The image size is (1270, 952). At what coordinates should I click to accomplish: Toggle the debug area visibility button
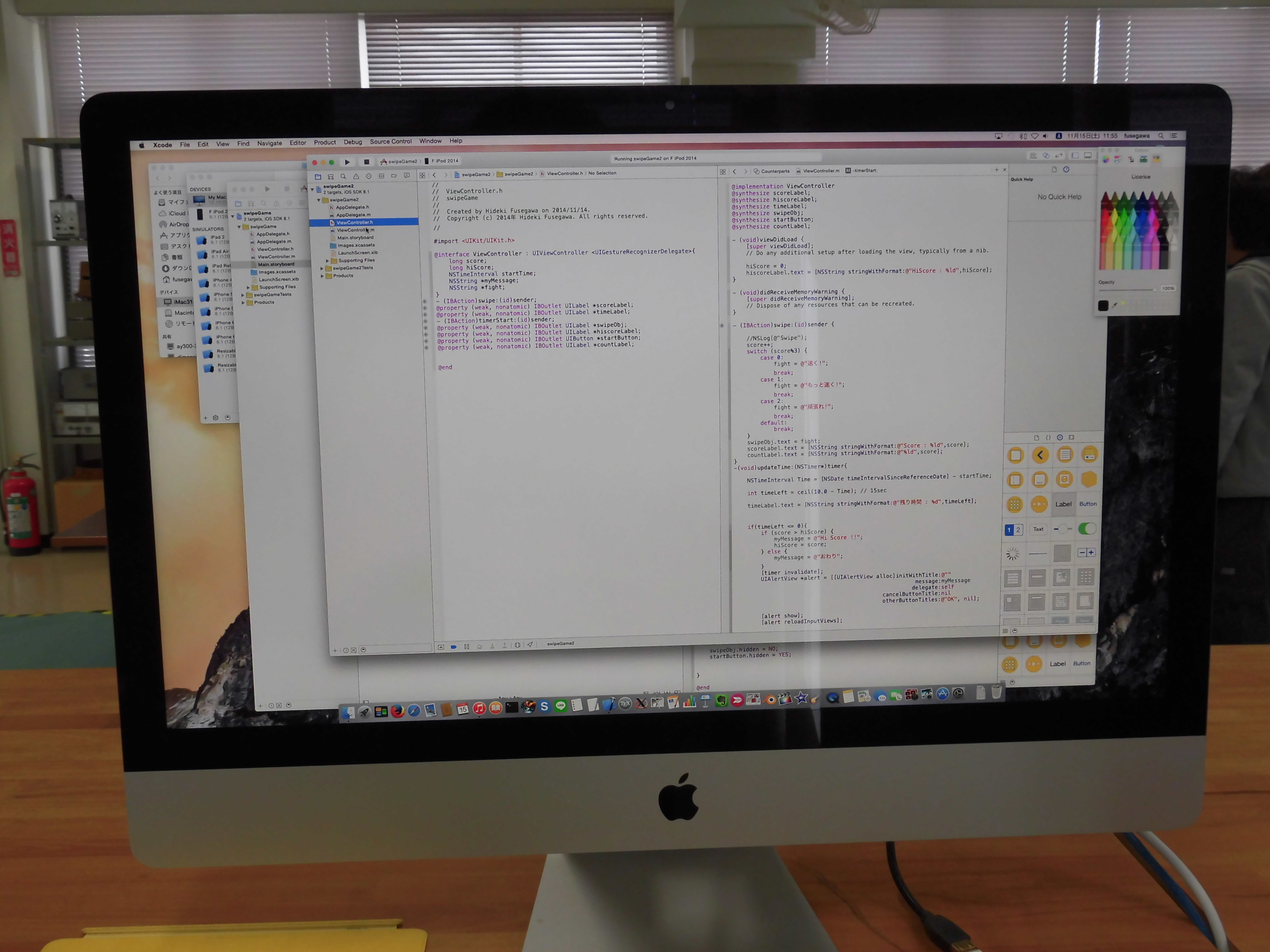click(x=1088, y=155)
